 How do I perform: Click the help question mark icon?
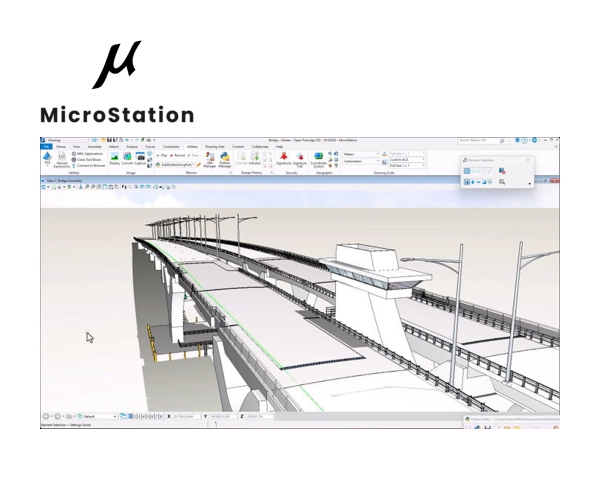[x=525, y=141]
